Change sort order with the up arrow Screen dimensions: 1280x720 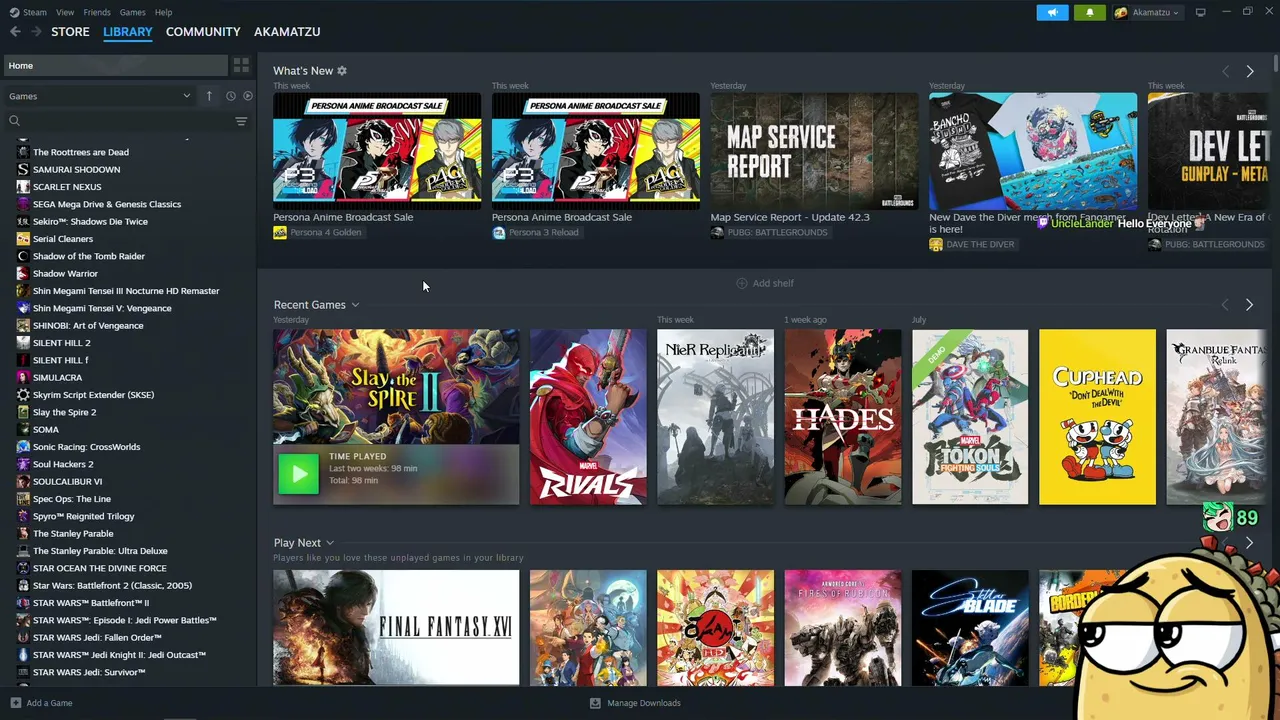(x=209, y=96)
